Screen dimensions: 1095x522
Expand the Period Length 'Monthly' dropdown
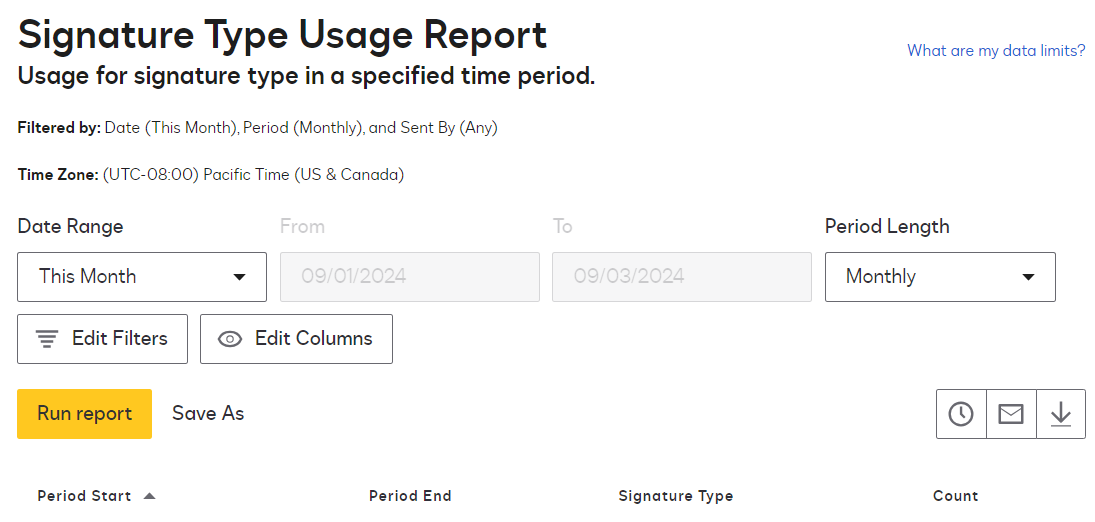[940, 277]
